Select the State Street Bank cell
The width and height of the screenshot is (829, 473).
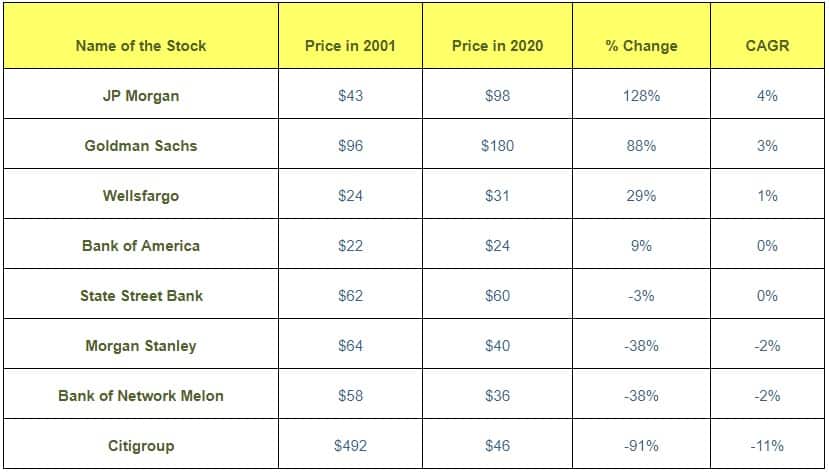click(x=141, y=295)
